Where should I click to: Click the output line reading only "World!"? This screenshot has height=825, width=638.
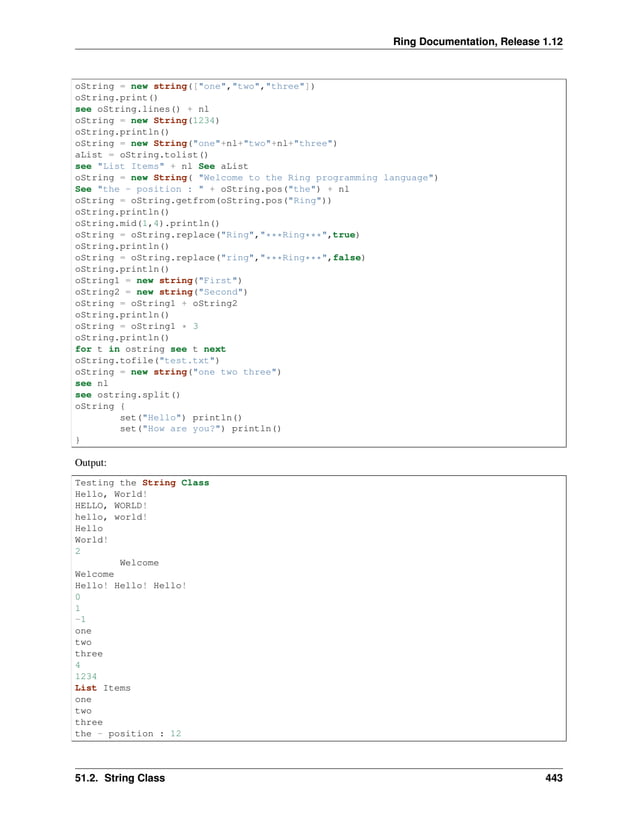click(92, 540)
